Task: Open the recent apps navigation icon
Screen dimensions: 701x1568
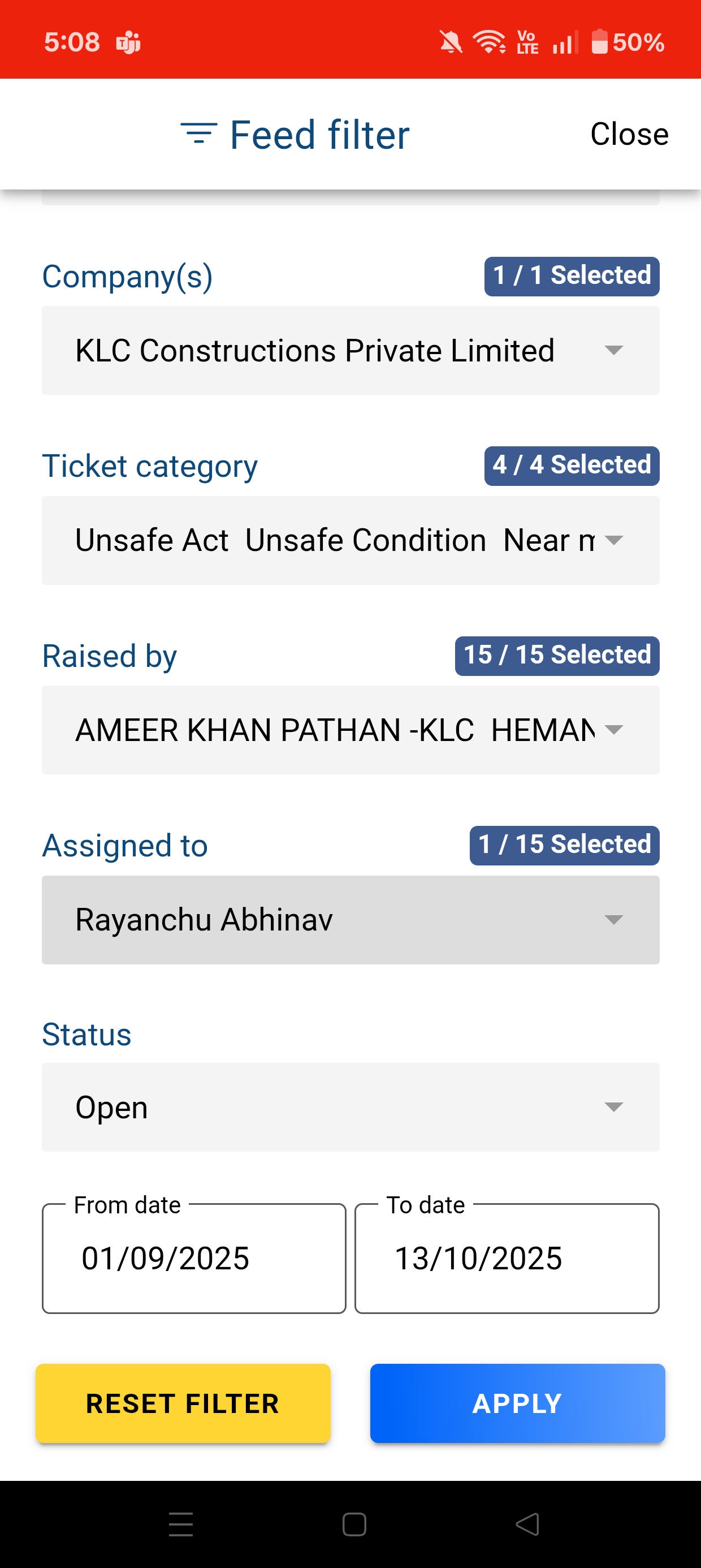Action: pyautogui.click(x=181, y=1524)
